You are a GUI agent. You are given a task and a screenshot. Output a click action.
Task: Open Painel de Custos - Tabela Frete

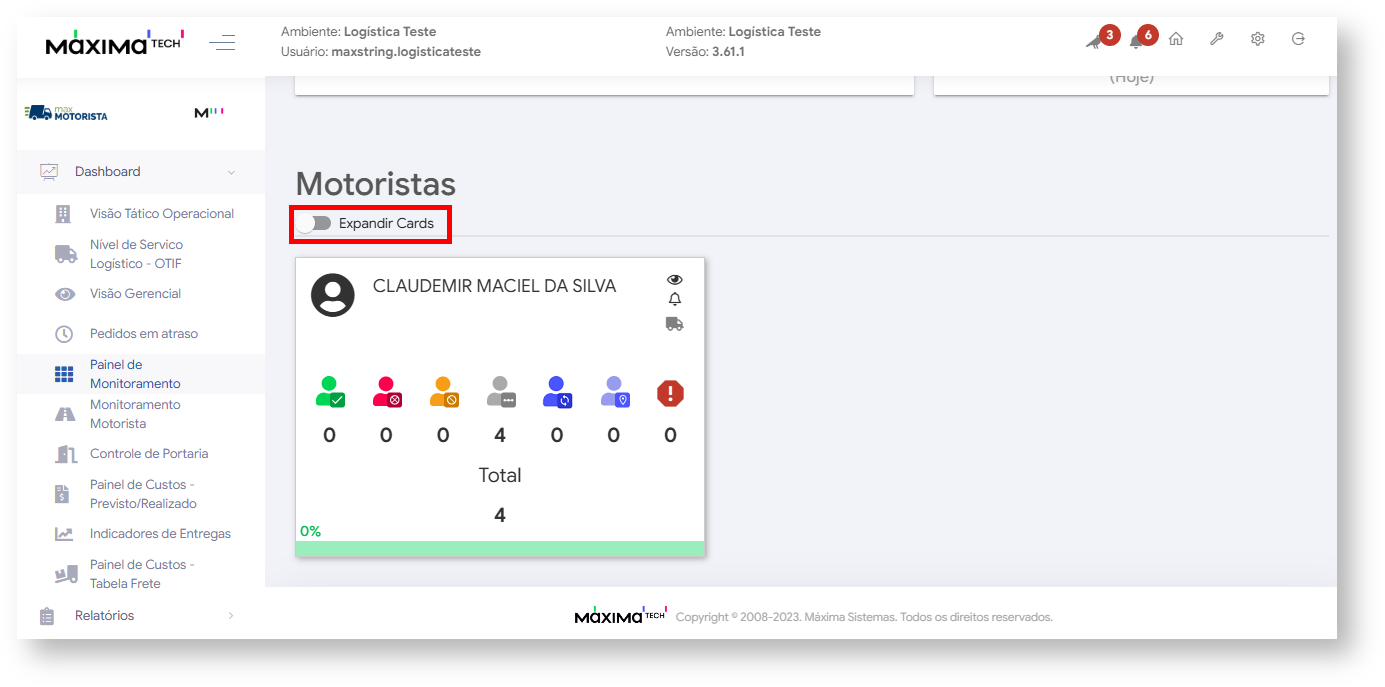coord(142,574)
